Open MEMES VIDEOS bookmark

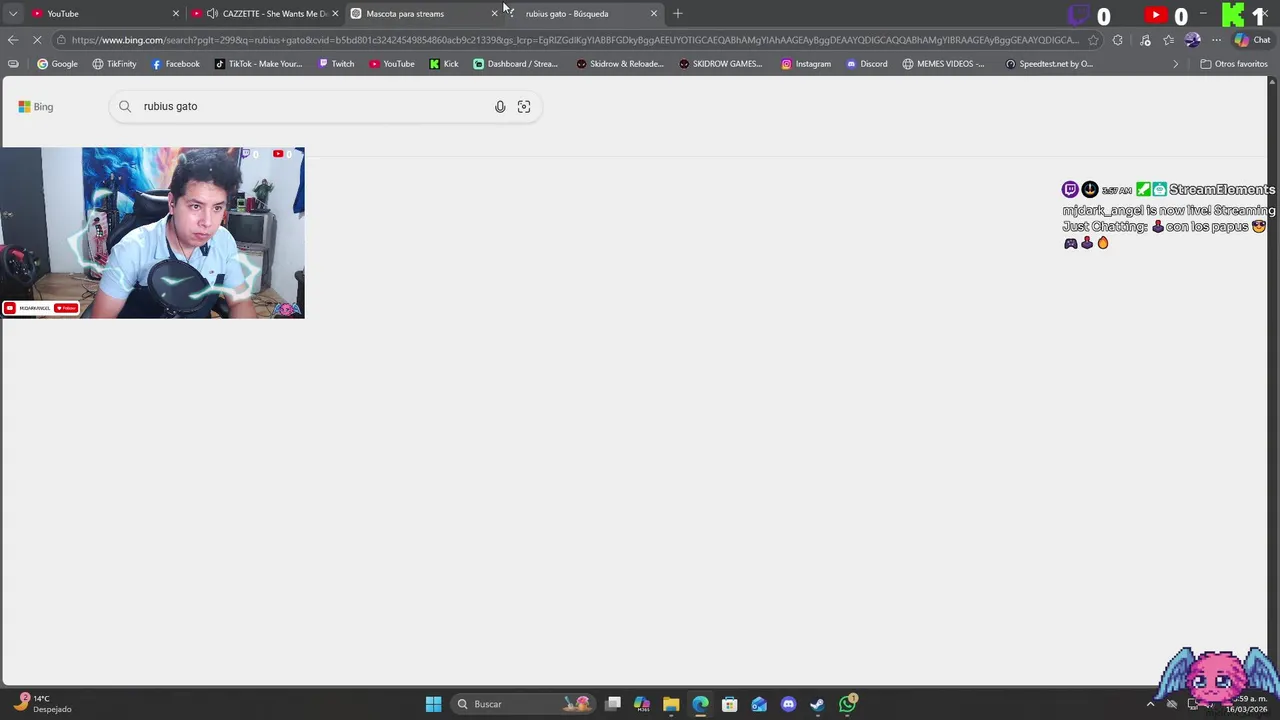pos(943,64)
